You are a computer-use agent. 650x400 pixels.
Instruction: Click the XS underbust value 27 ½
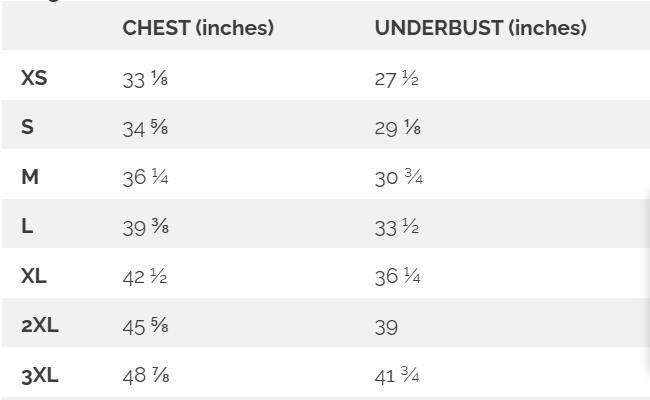point(397,80)
